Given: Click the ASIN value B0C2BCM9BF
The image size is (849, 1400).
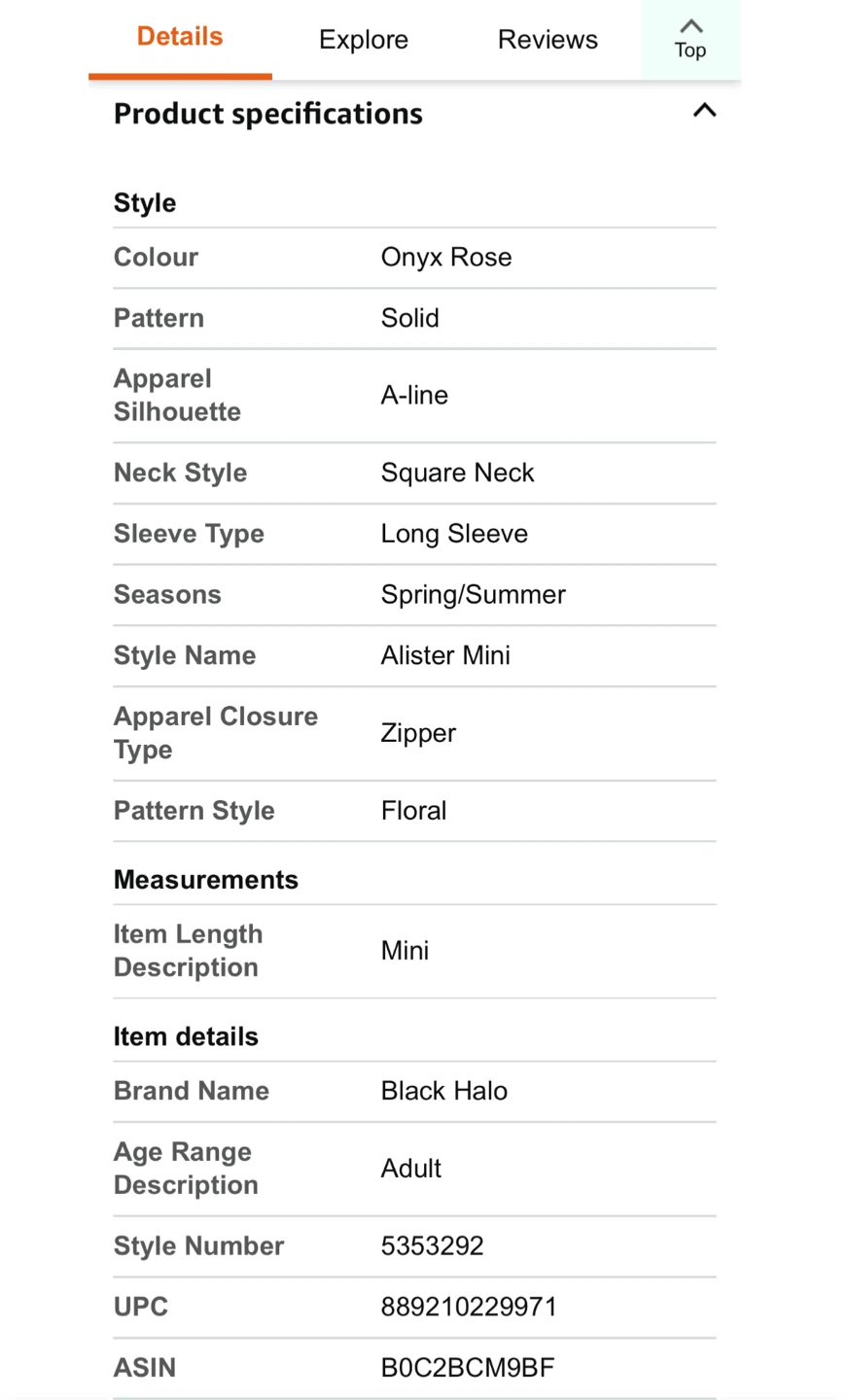Looking at the screenshot, I should tap(468, 1368).
